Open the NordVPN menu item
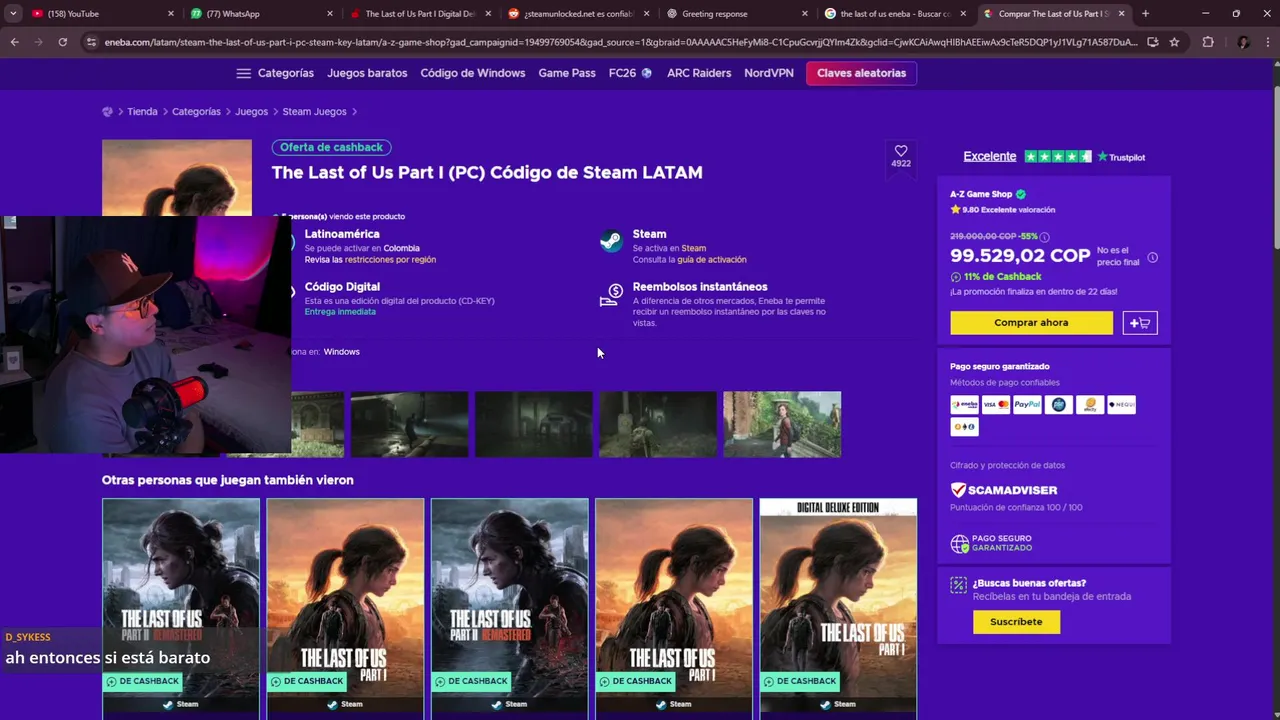 tap(768, 73)
